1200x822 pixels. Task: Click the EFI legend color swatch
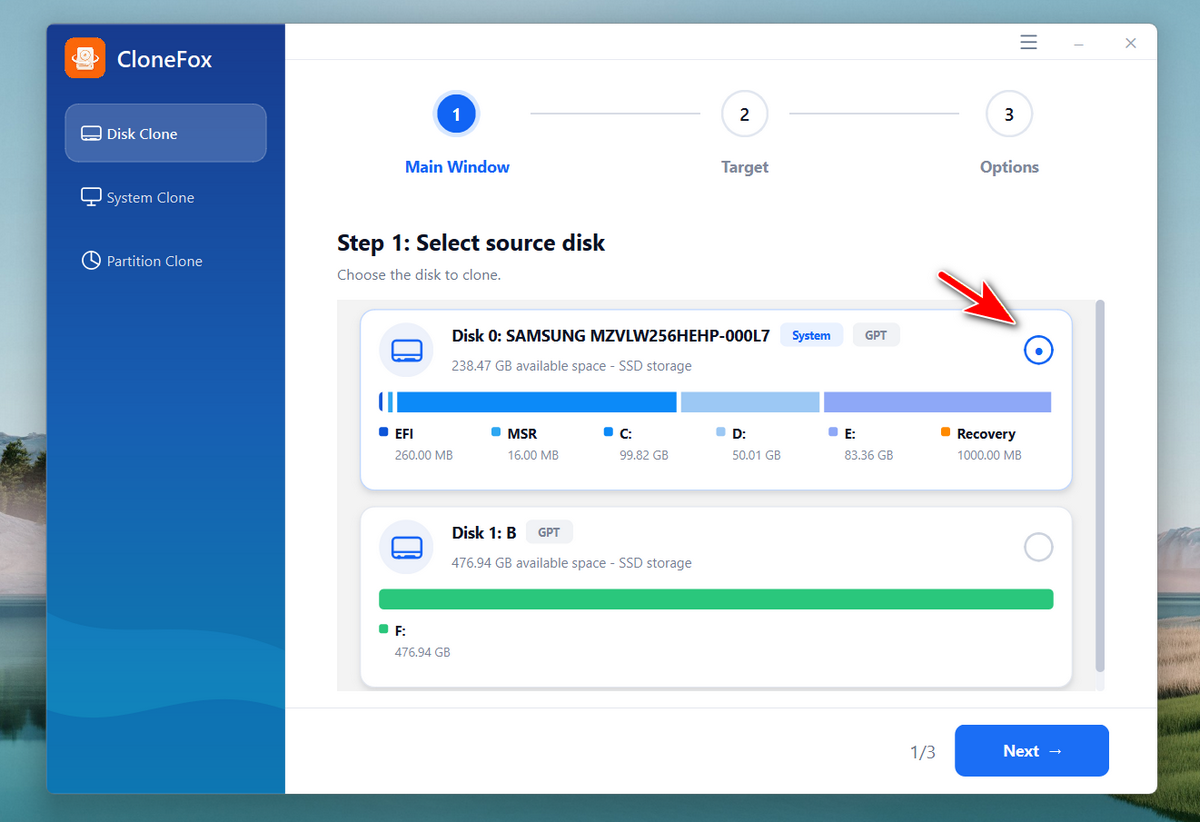(x=383, y=433)
